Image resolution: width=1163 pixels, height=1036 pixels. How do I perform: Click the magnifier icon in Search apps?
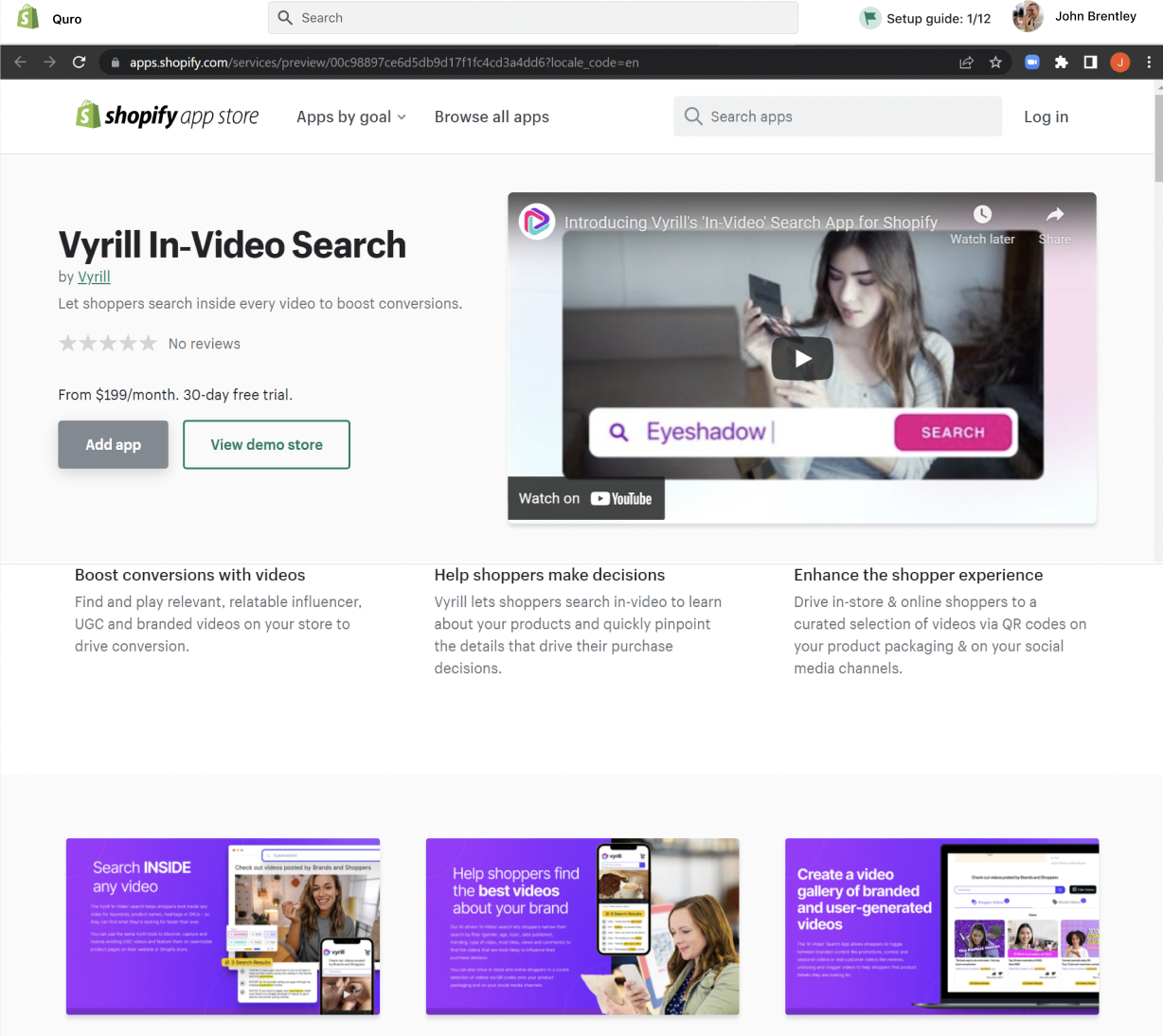tap(693, 116)
